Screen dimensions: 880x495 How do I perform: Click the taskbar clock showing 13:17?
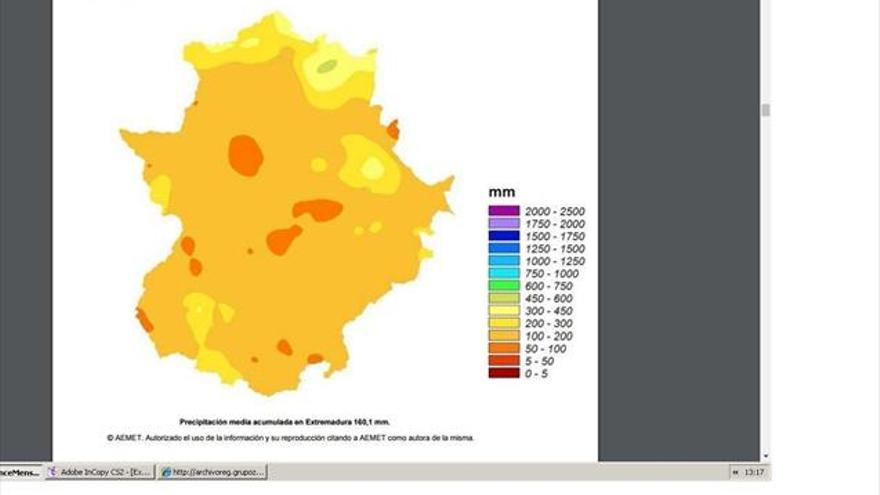pos(755,472)
